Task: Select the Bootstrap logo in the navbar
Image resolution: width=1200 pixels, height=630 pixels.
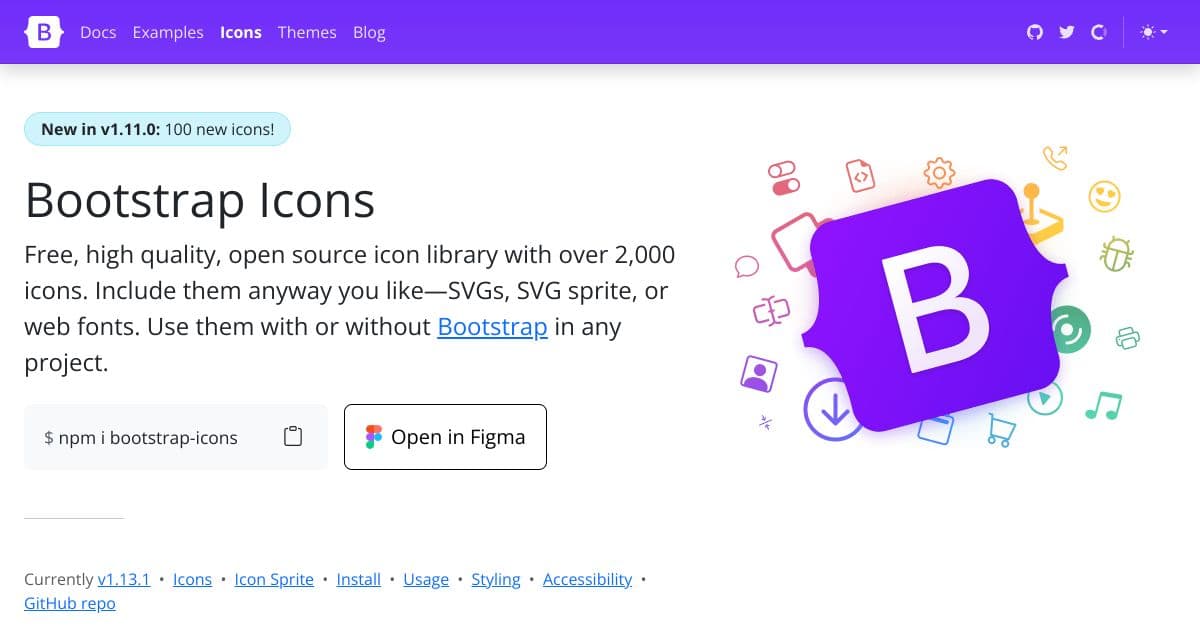Action: pos(43,32)
